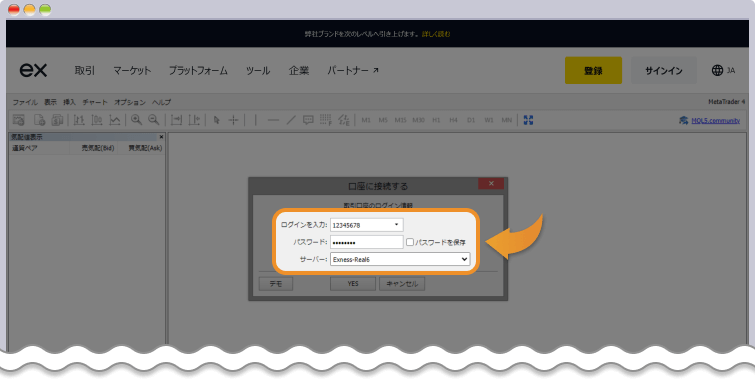
Task: Select the candlestick chart type icon
Action: tap(97, 120)
